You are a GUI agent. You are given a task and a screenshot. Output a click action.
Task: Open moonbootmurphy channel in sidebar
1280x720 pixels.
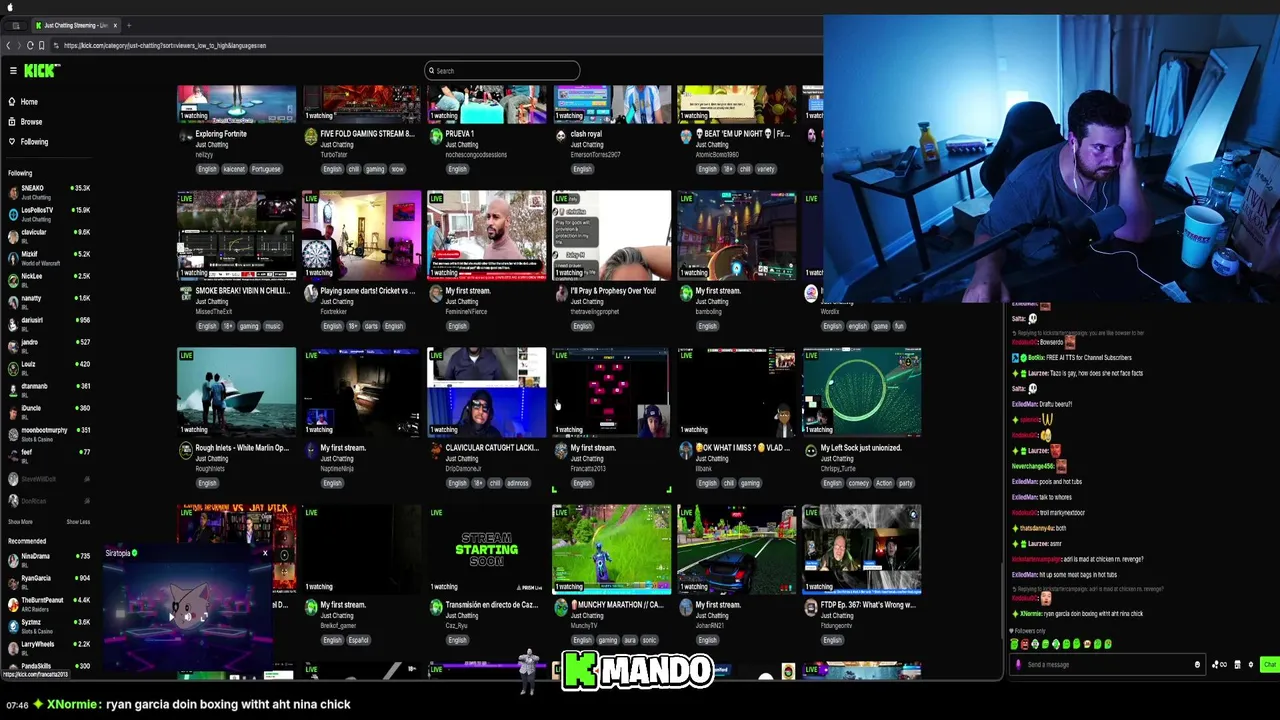(x=48, y=433)
